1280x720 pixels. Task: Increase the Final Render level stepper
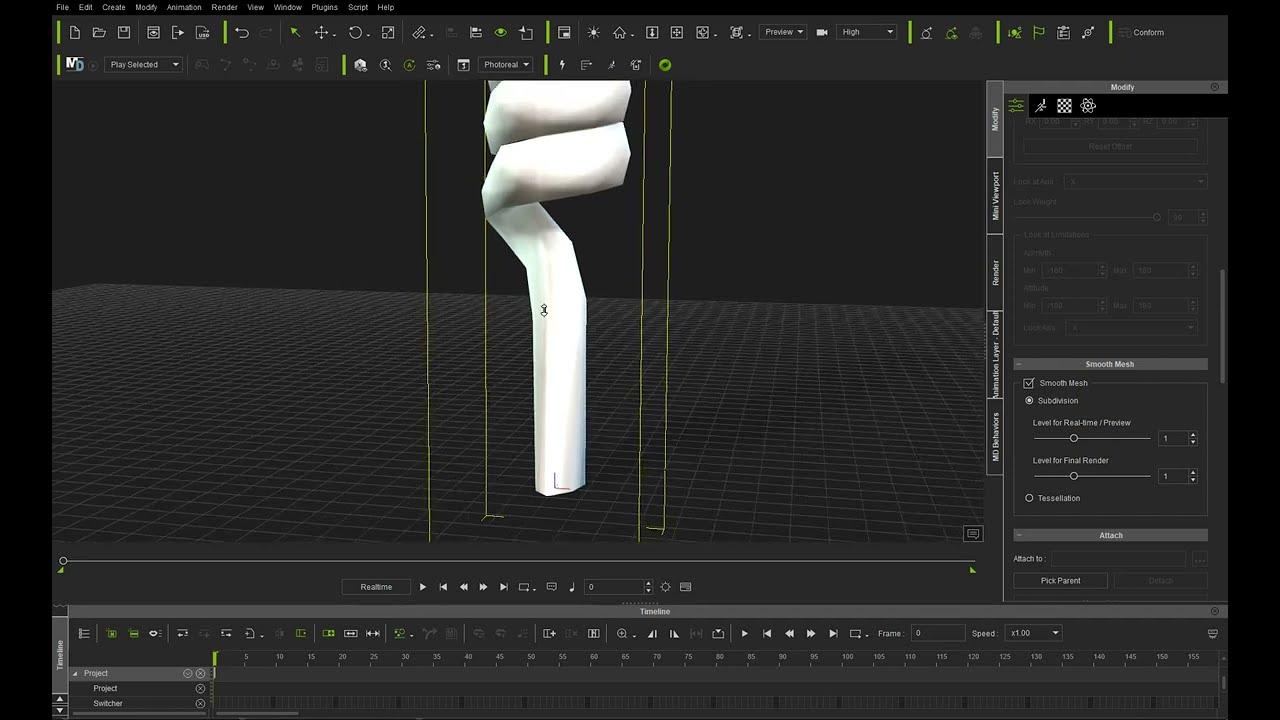click(1192, 473)
